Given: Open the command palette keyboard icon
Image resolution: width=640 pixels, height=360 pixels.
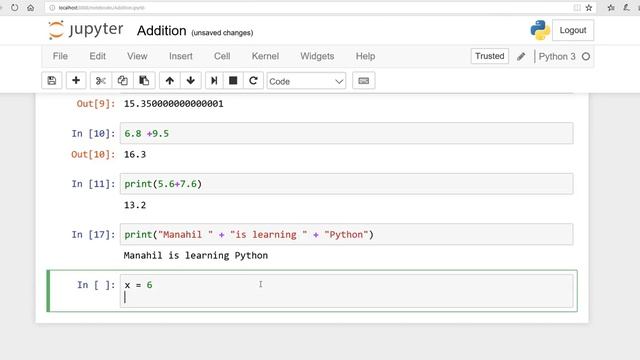Looking at the screenshot, I should [x=364, y=81].
